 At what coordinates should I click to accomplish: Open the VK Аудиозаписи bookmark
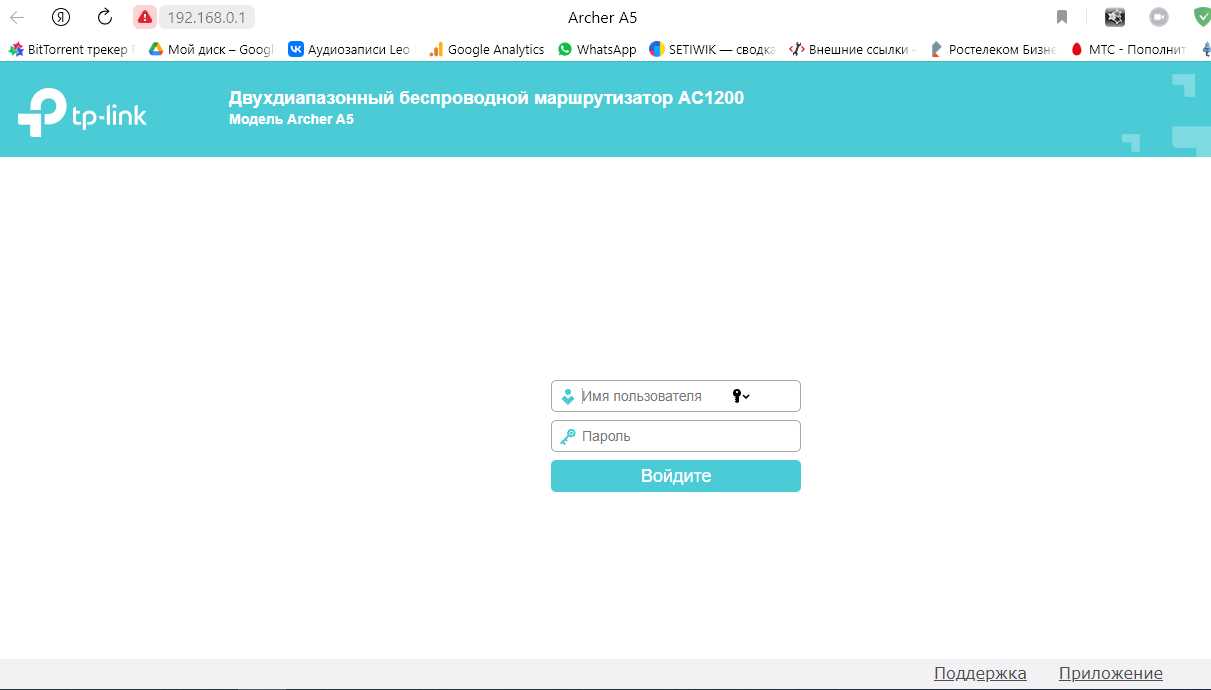click(x=349, y=49)
